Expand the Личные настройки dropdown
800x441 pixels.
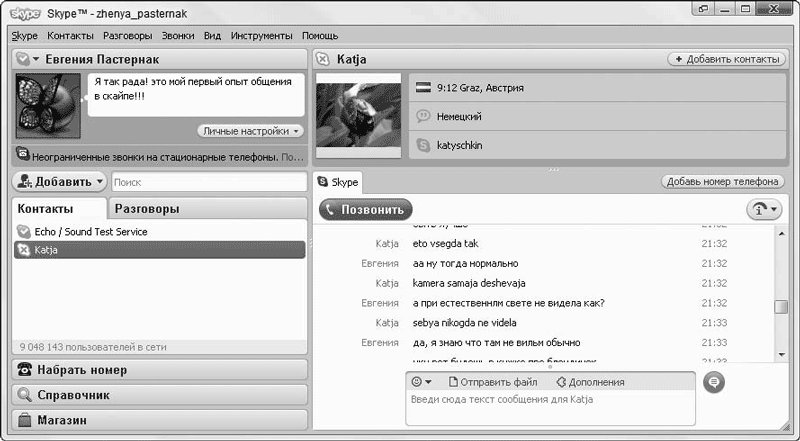coord(250,131)
